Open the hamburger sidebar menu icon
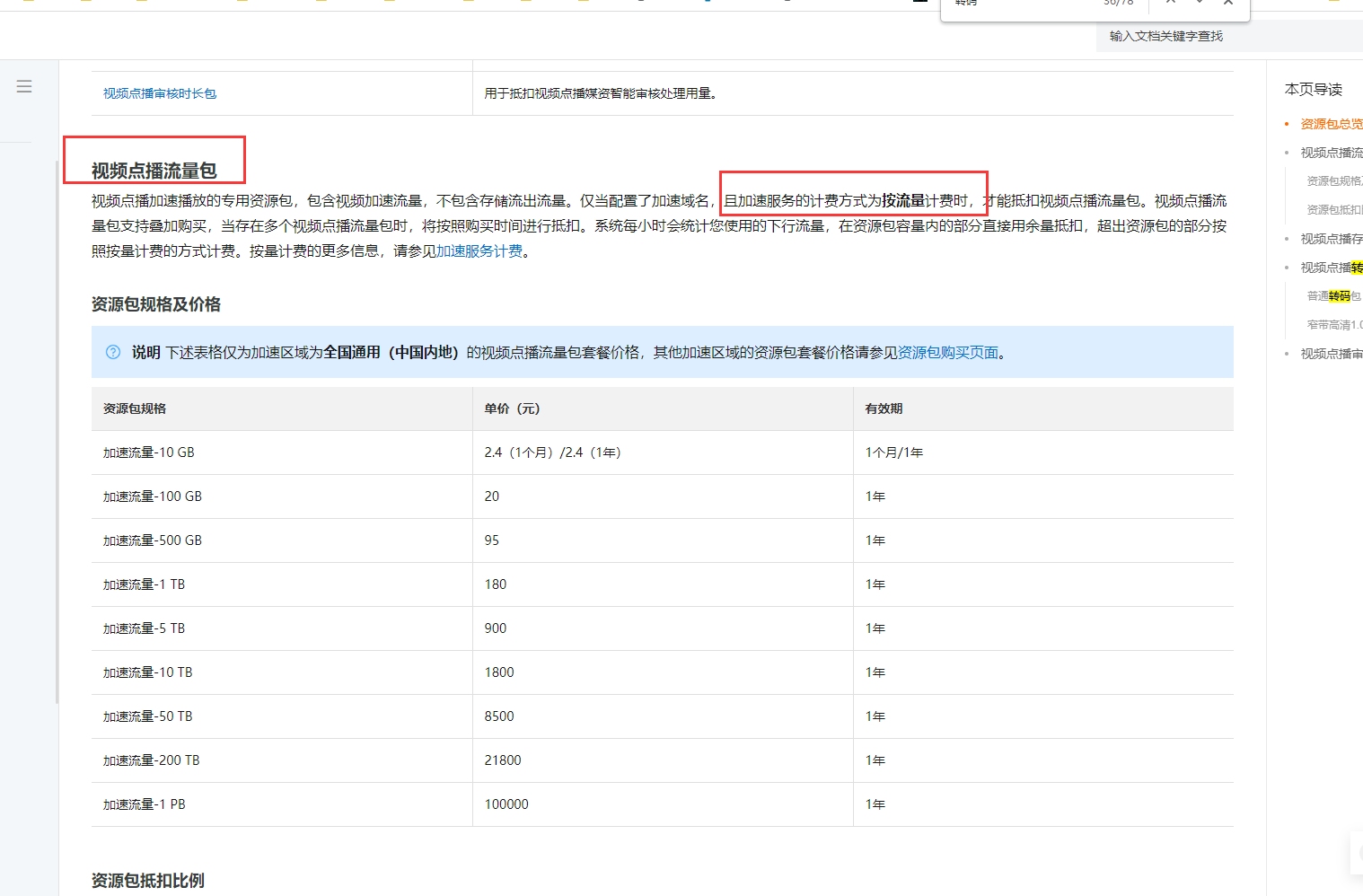The height and width of the screenshot is (896, 1363). point(24,86)
